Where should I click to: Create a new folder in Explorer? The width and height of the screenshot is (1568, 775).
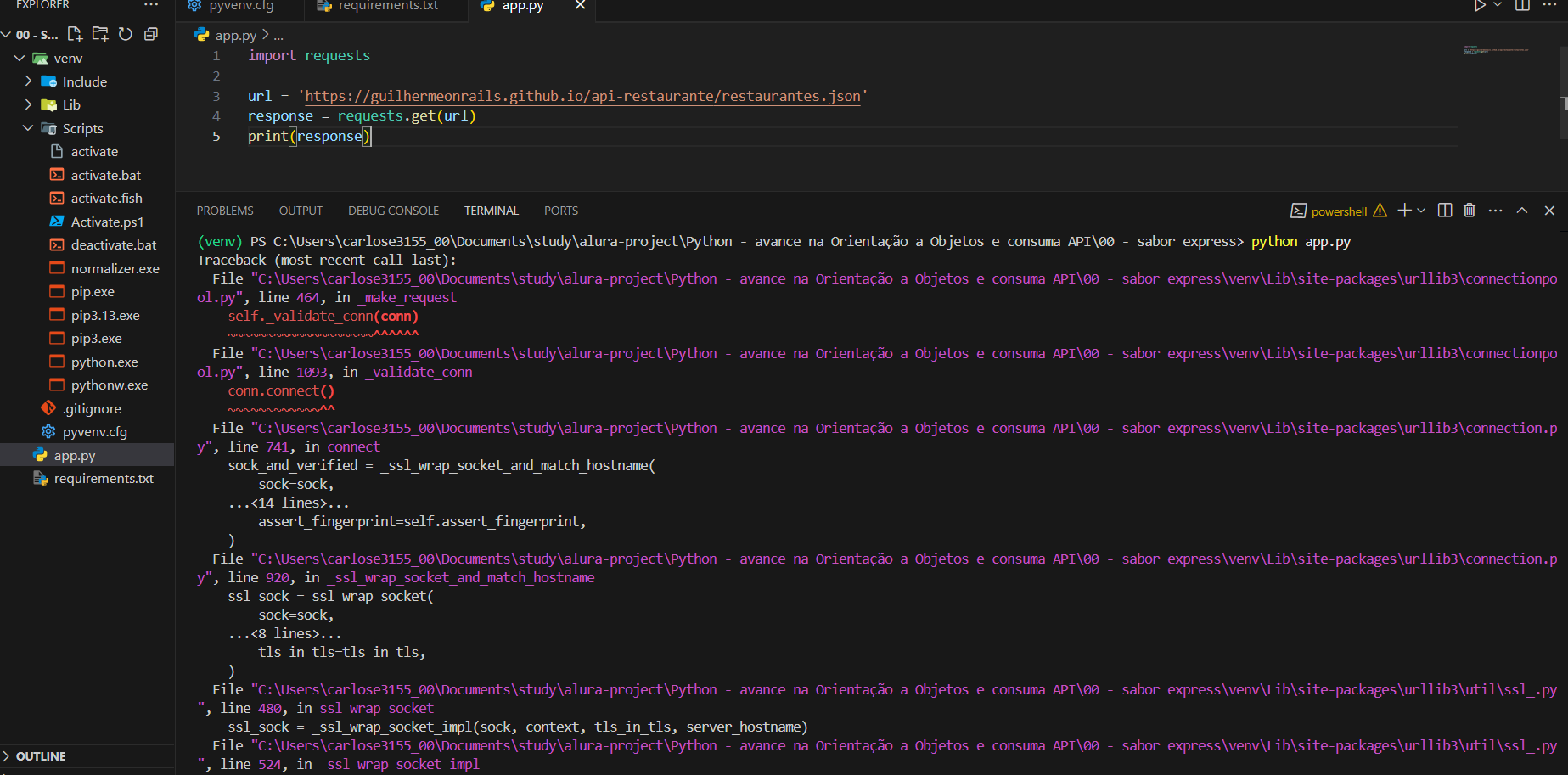coord(100,34)
